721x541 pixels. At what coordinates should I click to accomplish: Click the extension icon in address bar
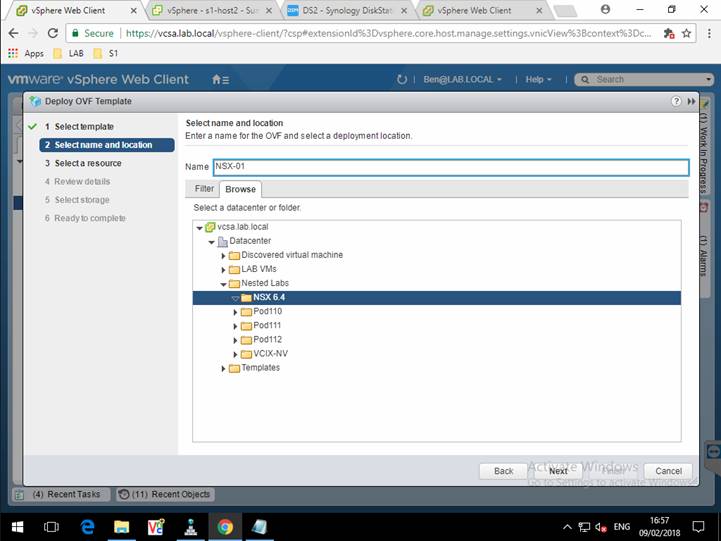[669, 33]
